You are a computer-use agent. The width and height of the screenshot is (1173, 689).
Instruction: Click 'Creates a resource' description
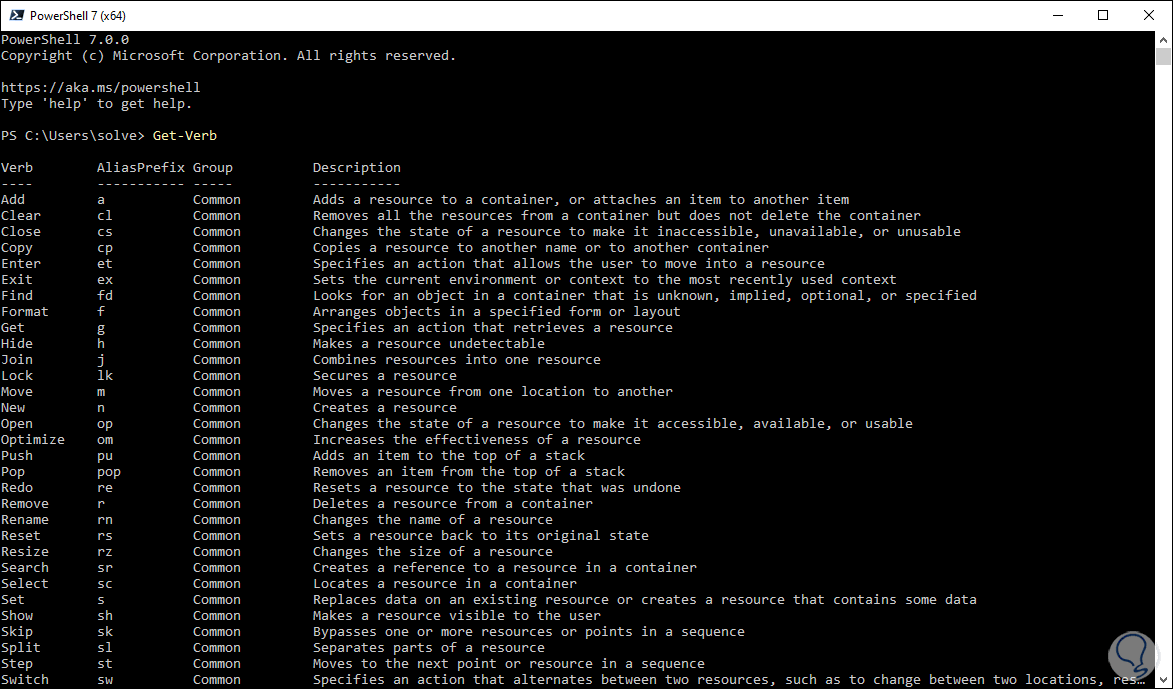coord(385,408)
